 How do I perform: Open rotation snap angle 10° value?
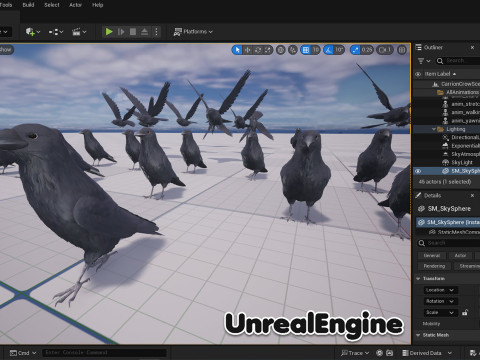(339, 50)
